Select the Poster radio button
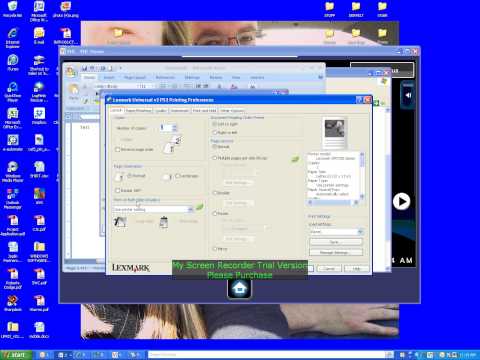Viewport: 480px width, 360px height. (x=215, y=213)
